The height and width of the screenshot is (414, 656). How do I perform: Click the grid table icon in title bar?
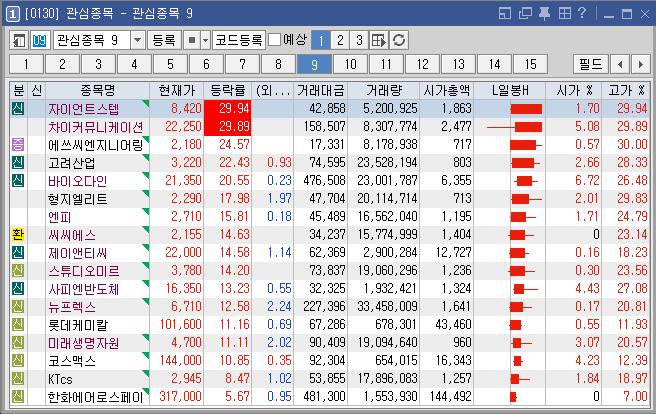[x=564, y=13]
